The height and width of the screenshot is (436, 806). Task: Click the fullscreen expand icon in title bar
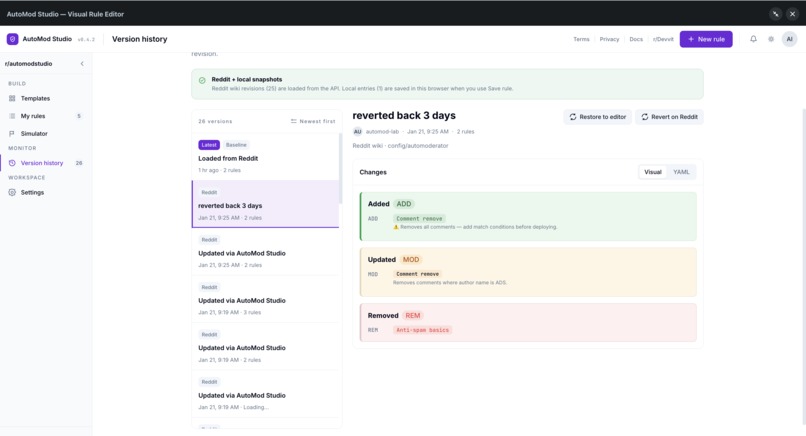coord(775,14)
